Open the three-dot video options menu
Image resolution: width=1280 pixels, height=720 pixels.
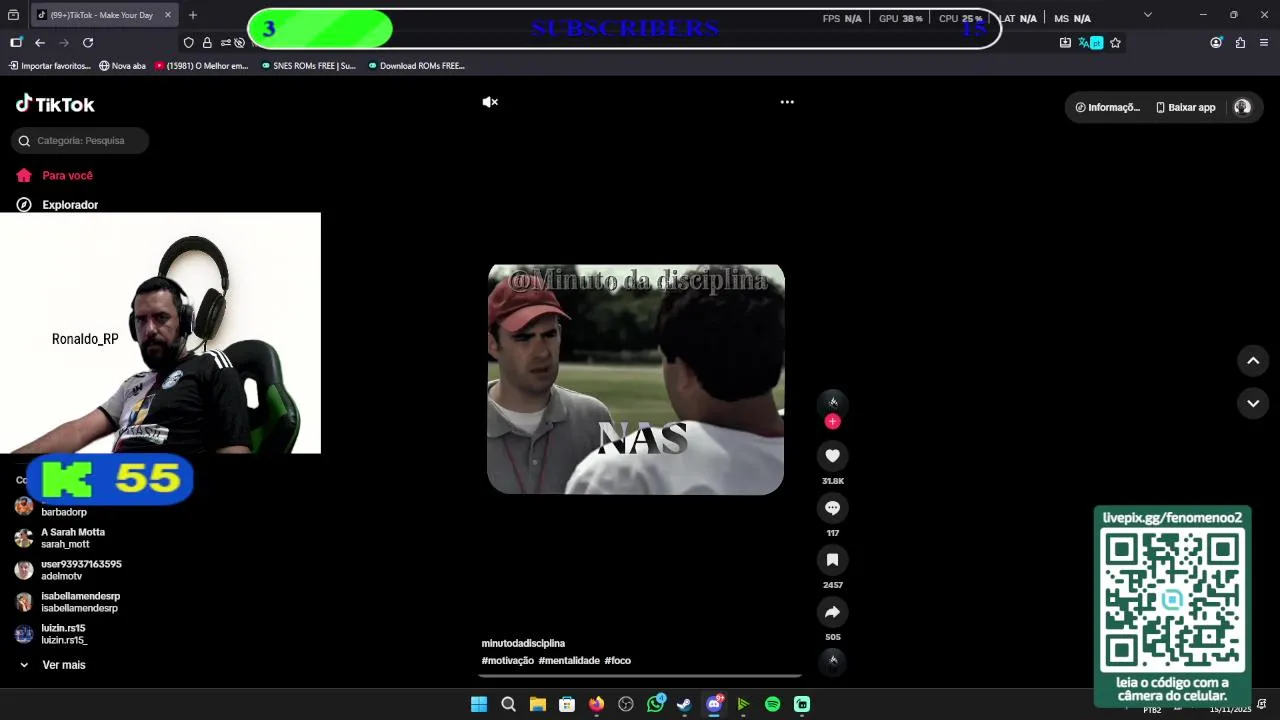787,102
